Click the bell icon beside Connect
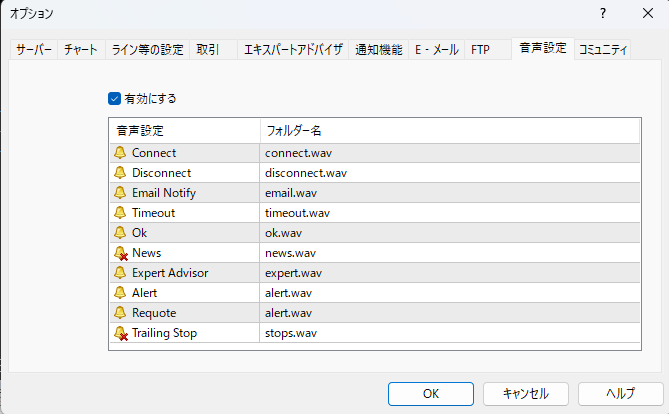669x414 pixels. point(120,153)
